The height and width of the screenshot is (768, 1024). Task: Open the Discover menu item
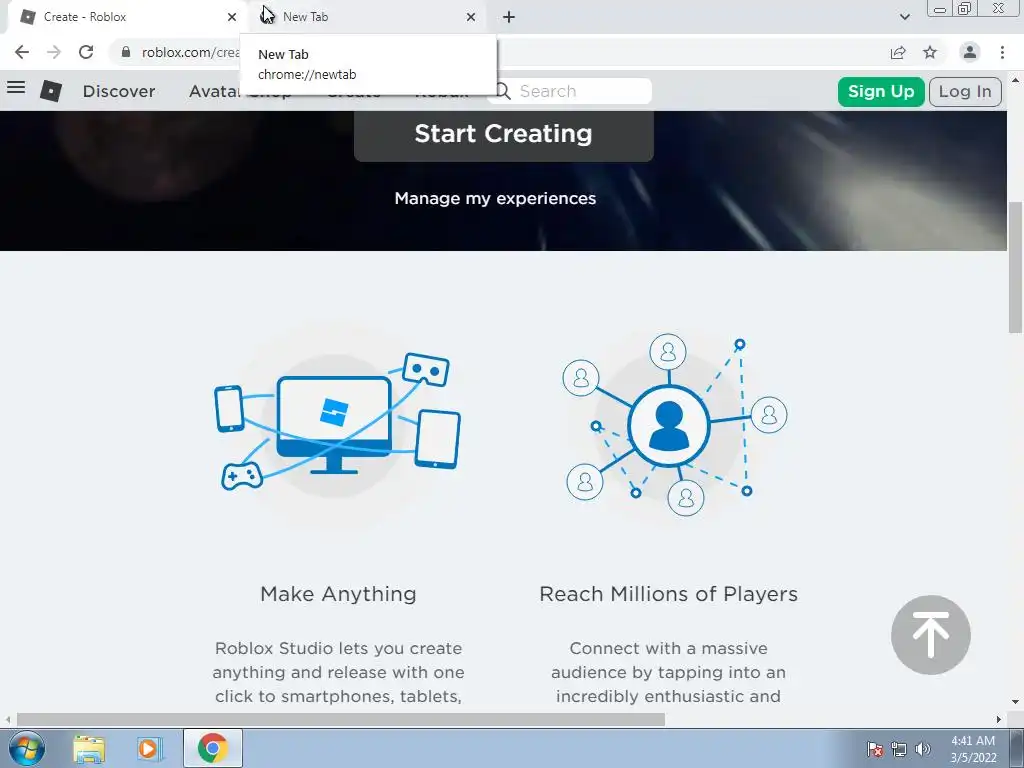pos(119,91)
